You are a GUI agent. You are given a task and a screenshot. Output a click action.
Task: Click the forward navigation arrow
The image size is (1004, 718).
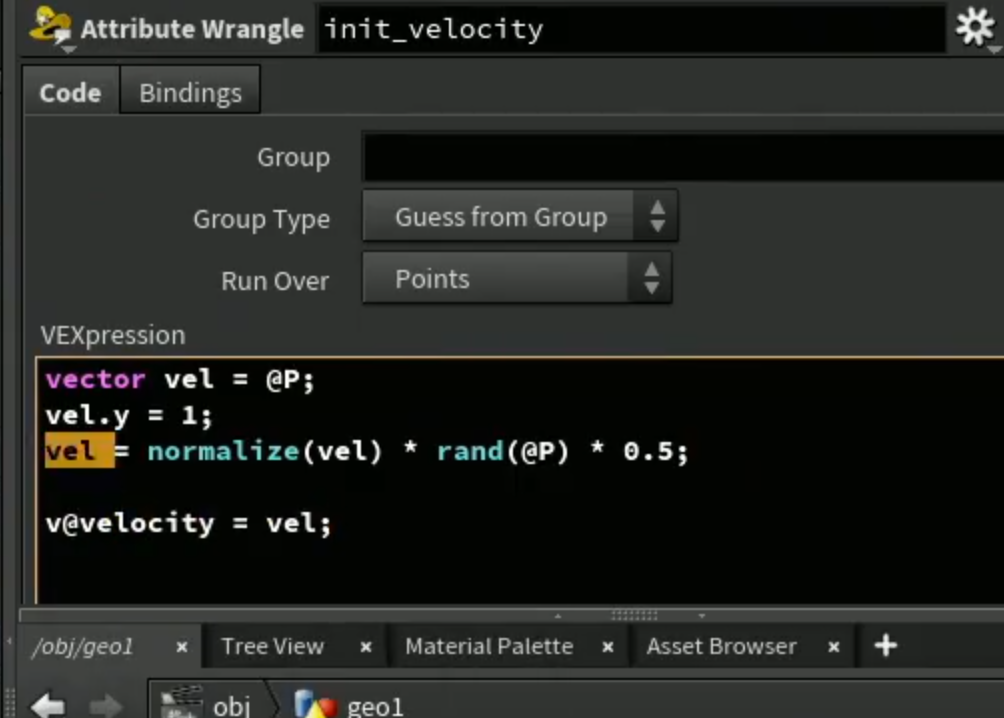(105, 705)
